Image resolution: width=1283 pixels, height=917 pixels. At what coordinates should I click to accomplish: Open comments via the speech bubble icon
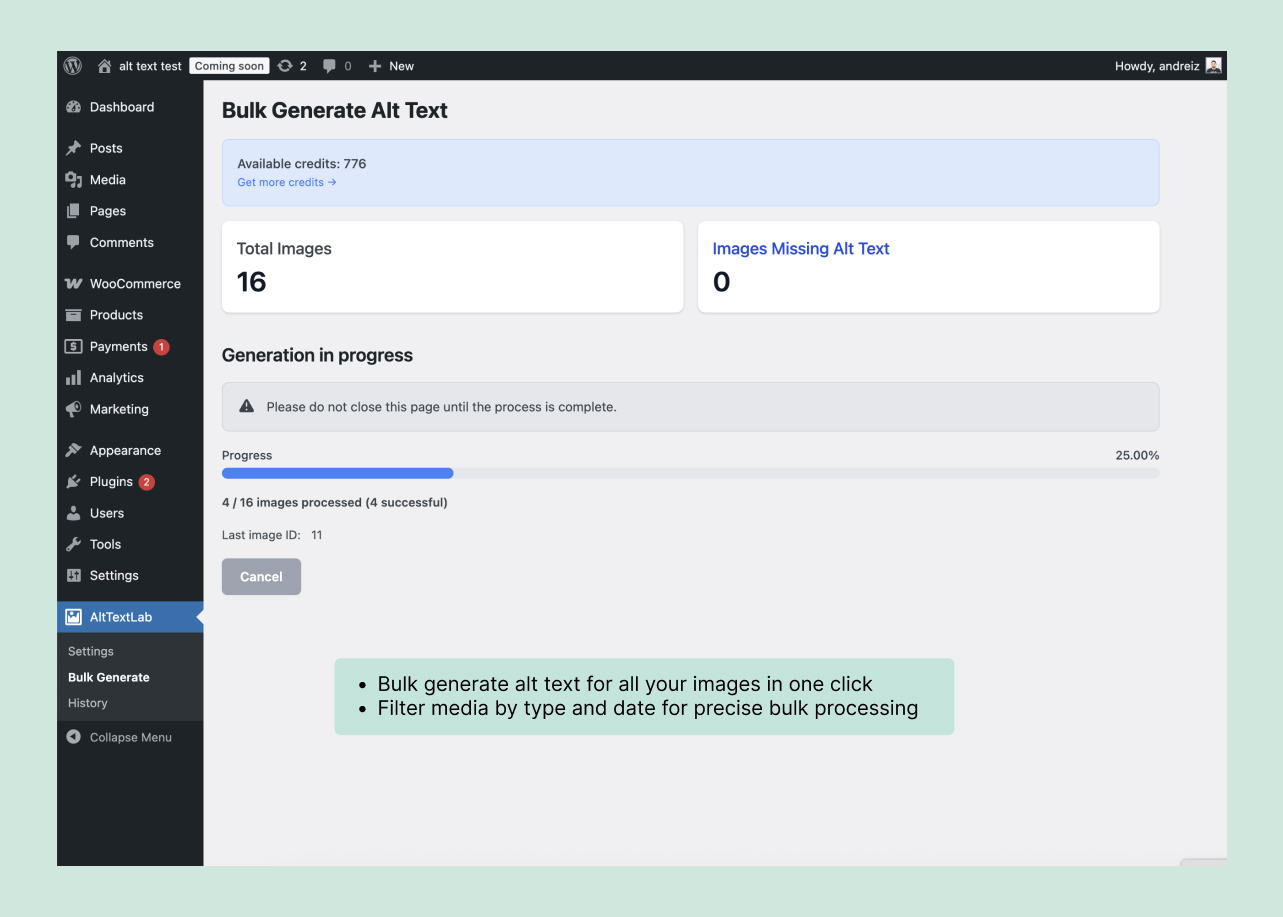328,65
